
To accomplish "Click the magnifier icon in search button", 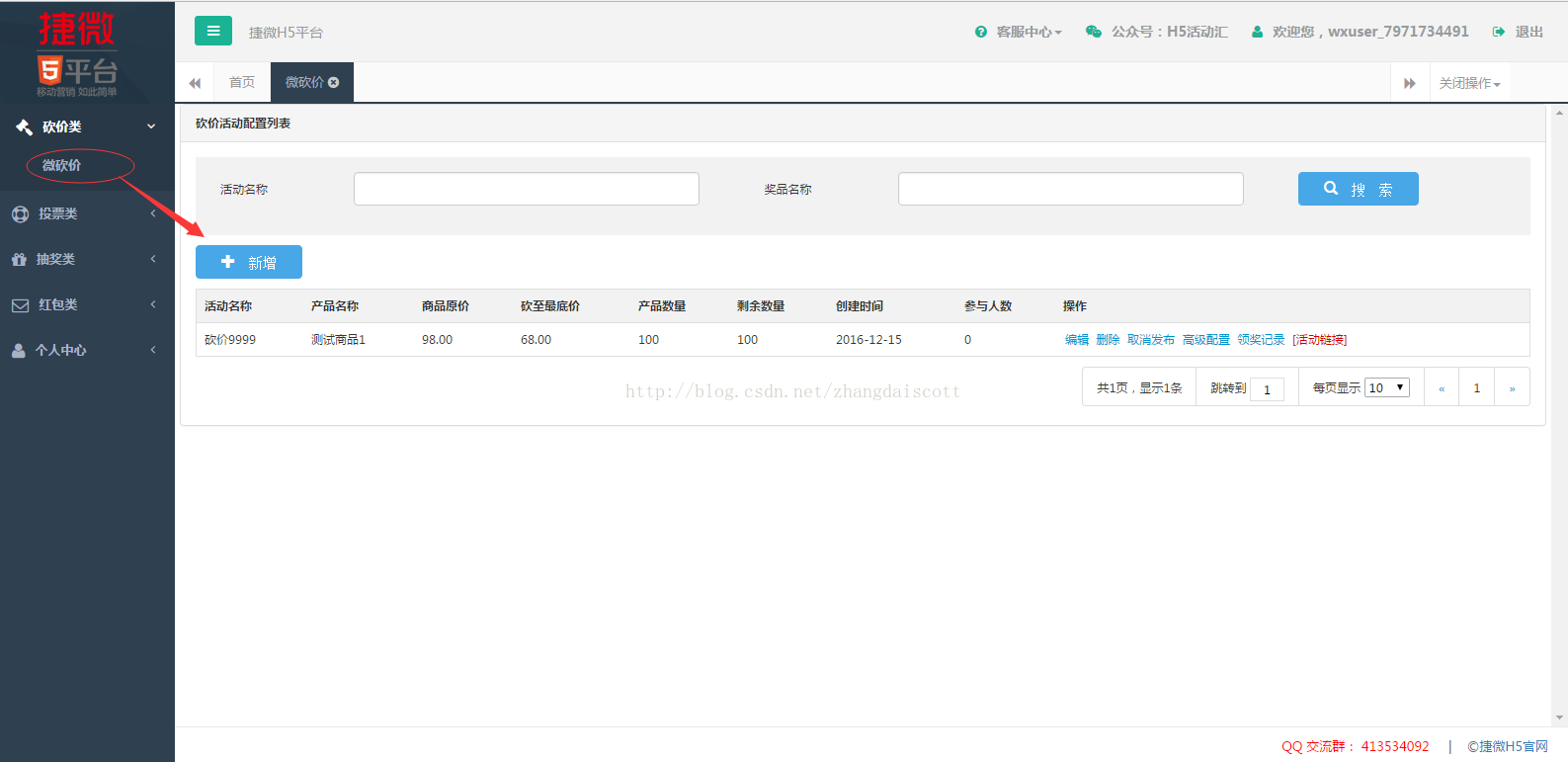I will [x=1331, y=188].
